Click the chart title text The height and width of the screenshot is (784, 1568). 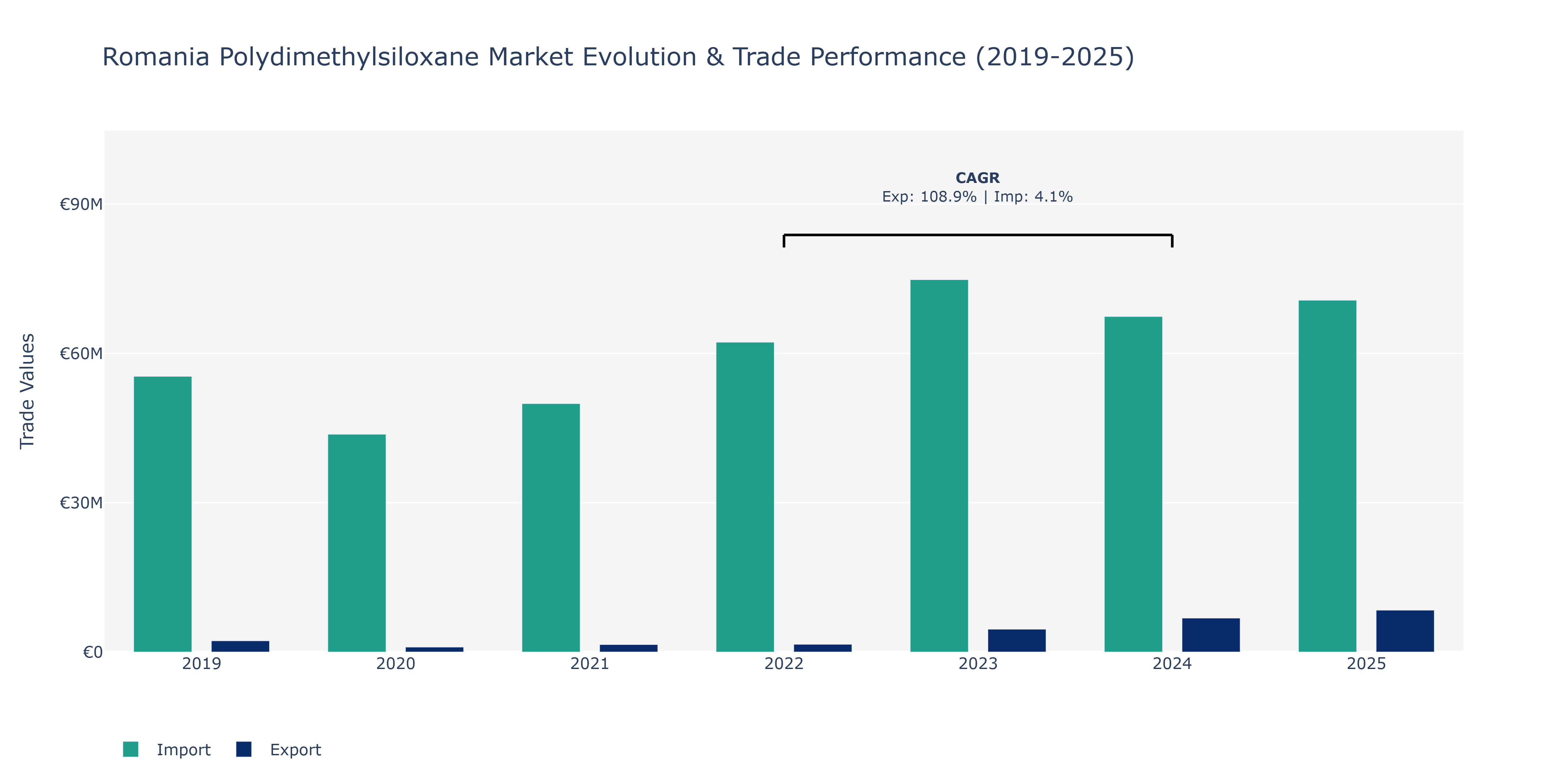point(618,57)
